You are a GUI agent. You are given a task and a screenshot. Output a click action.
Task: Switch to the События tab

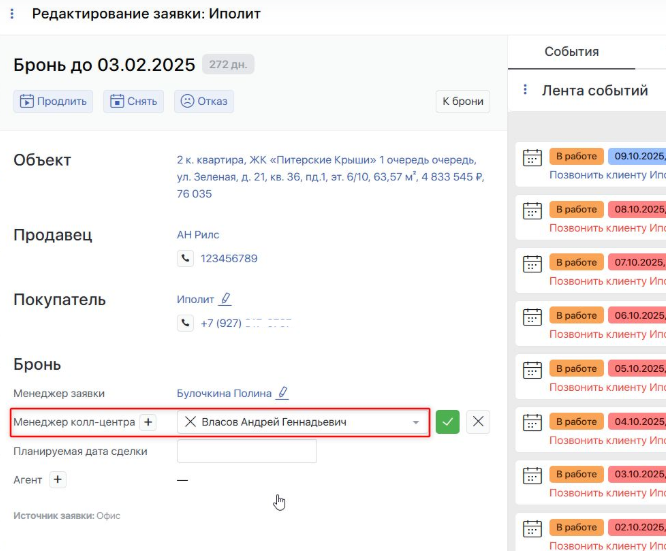571,52
